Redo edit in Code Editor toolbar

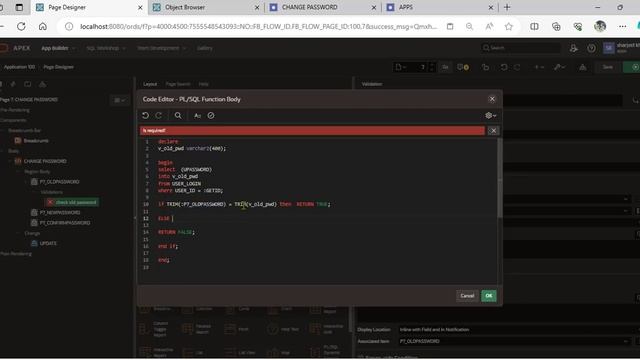(159, 116)
